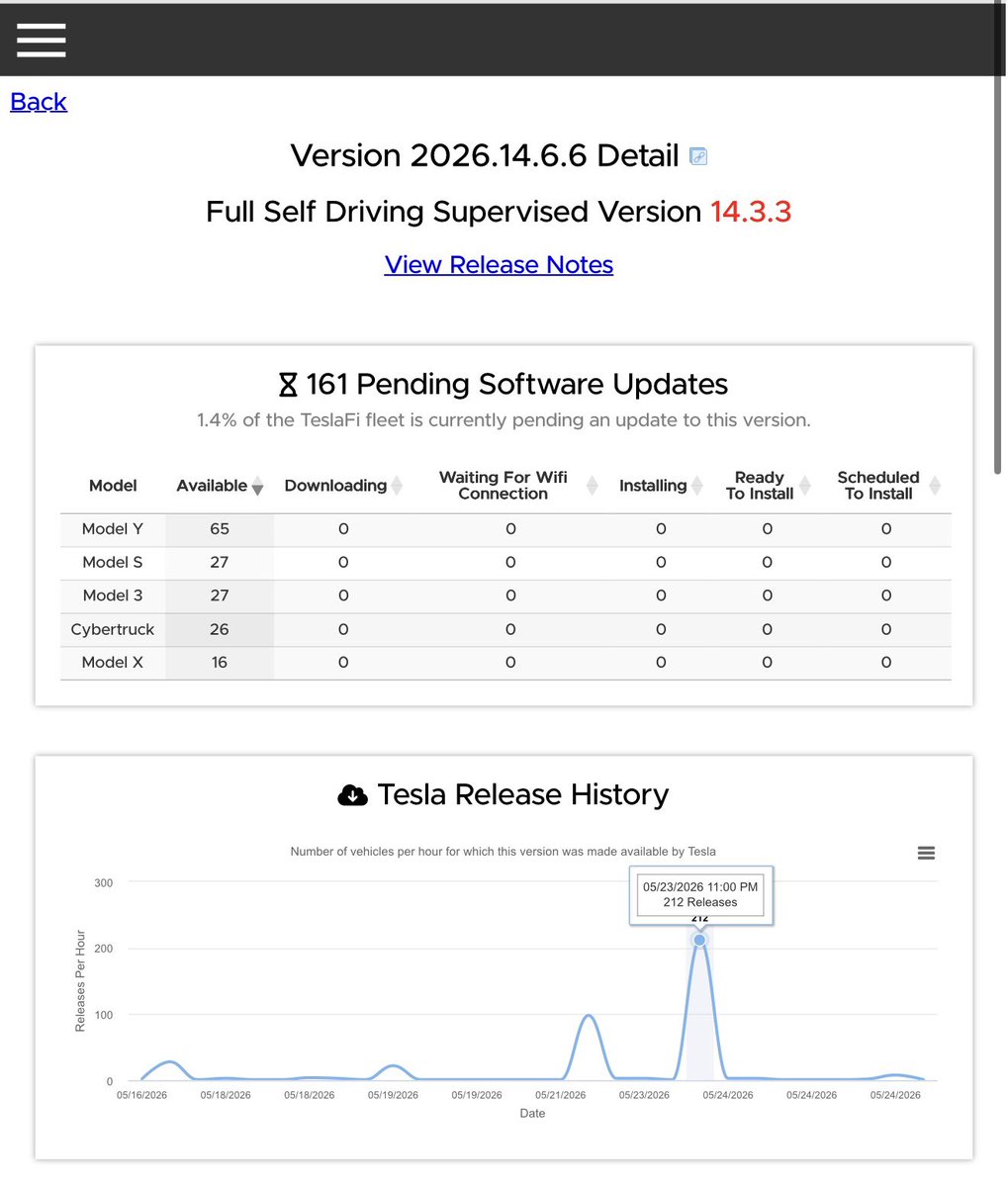
Task: Select the Cybertruck row label
Action: [x=113, y=629]
